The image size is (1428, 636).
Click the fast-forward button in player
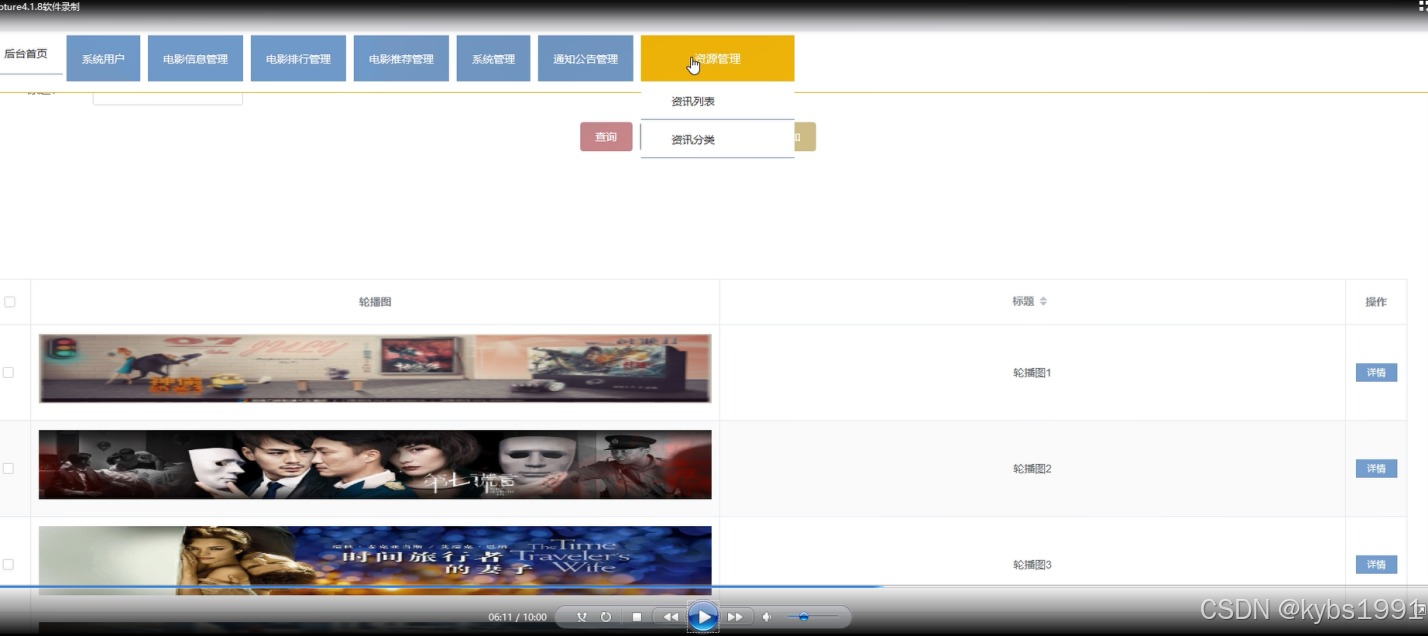(x=736, y=617)
